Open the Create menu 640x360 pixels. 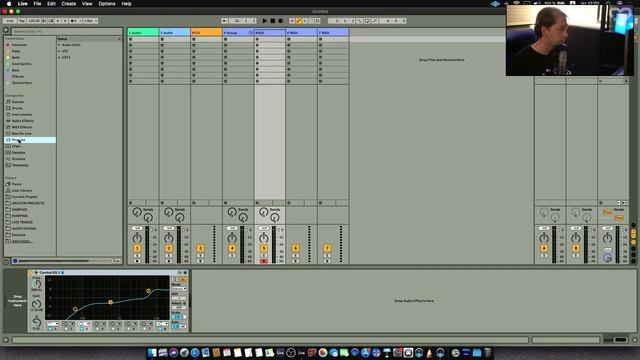[x=69, y=4]
